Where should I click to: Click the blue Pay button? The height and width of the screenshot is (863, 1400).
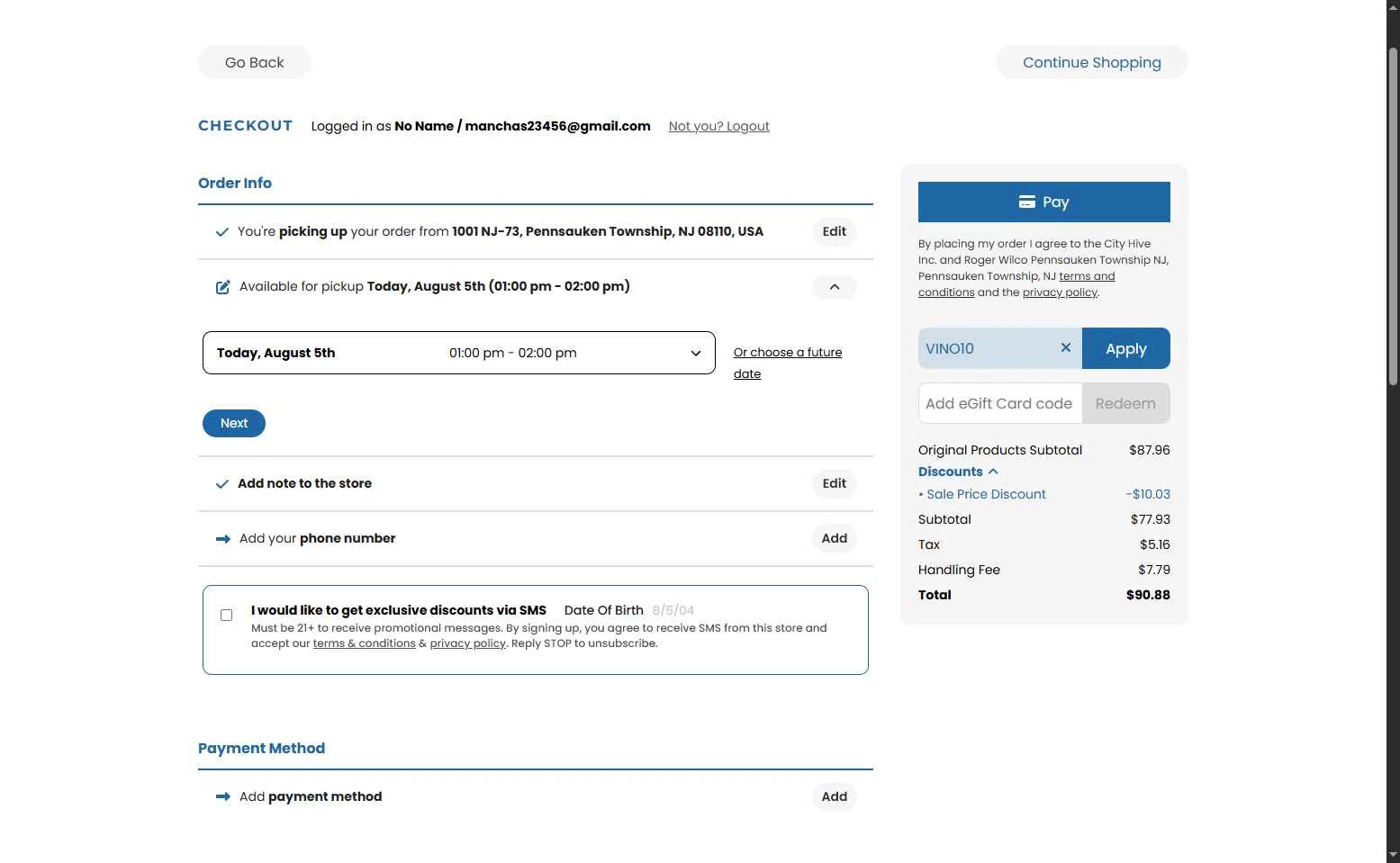(1044, 202)
